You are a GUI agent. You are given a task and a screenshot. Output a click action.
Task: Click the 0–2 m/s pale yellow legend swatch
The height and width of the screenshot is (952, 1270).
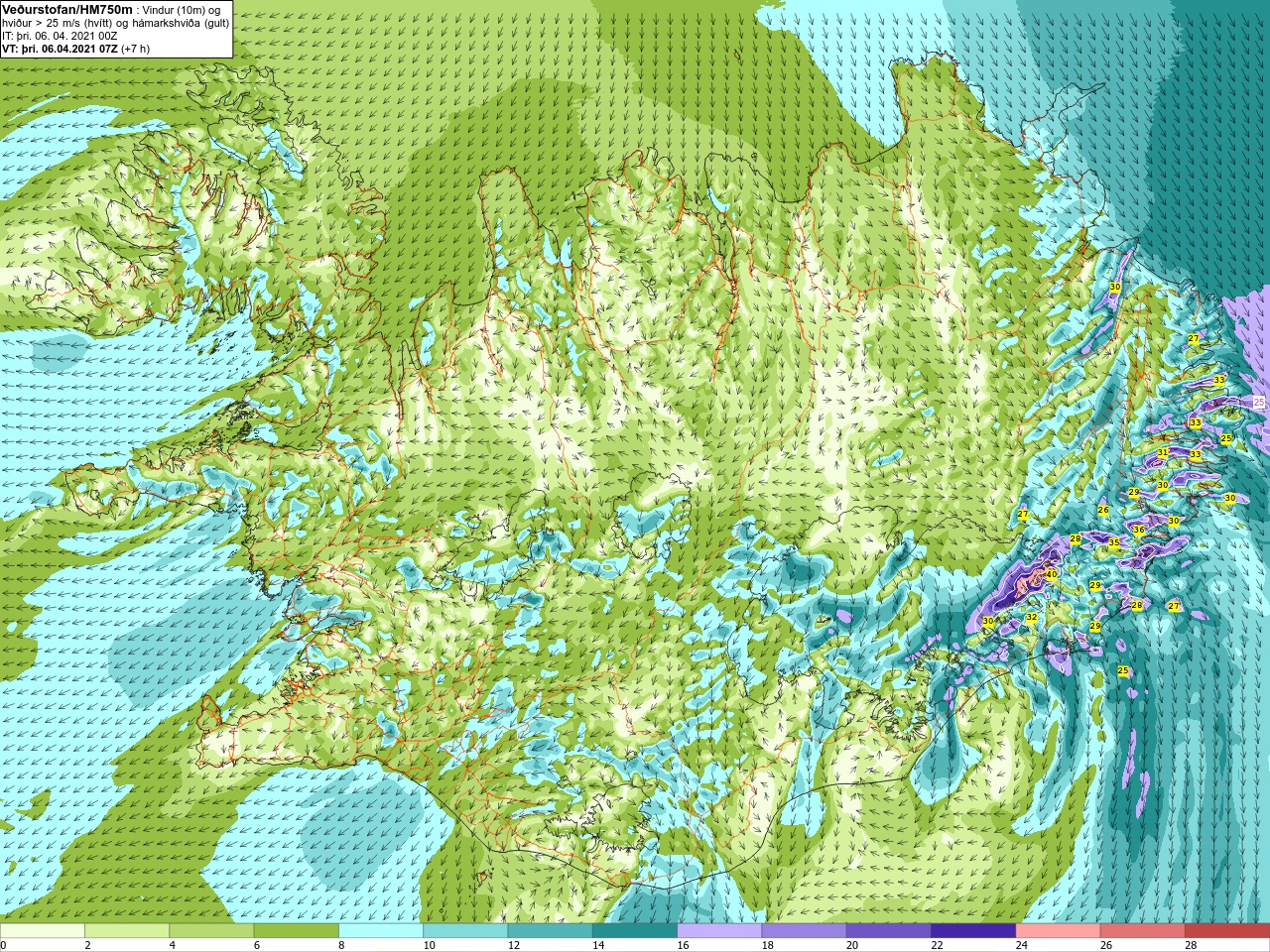43,931
